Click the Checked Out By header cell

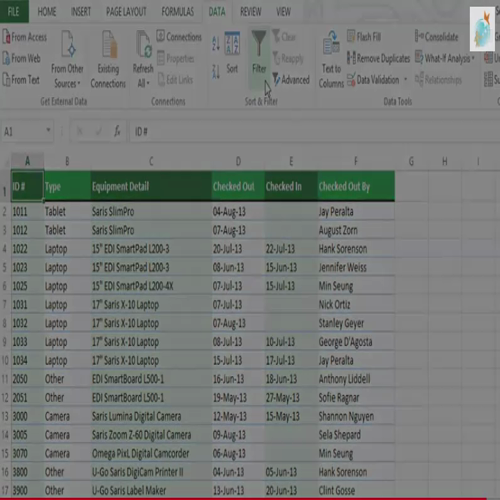(356, 186)
